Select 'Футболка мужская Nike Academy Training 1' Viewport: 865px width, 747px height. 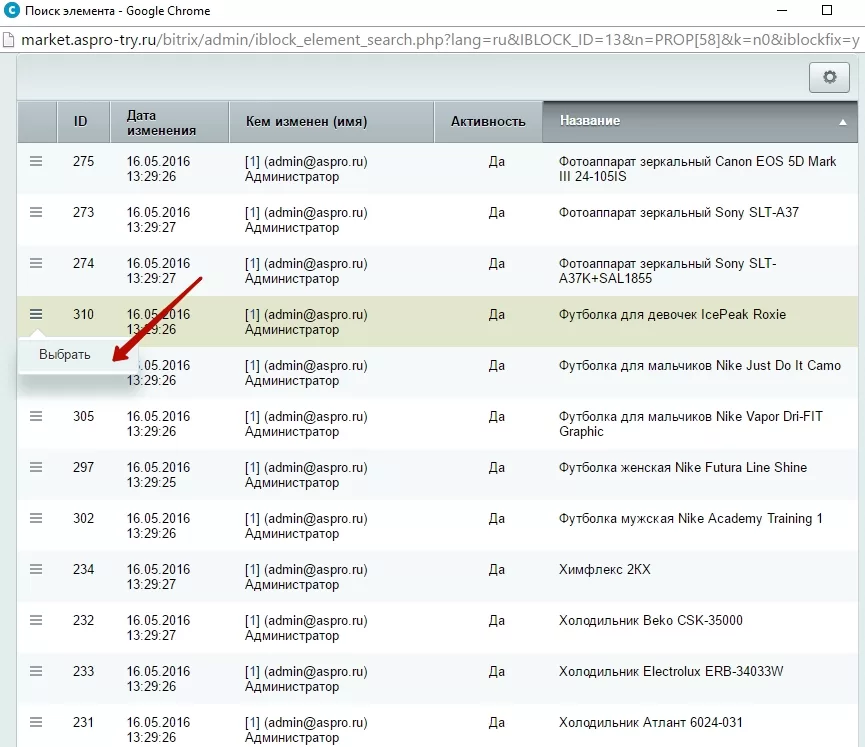pyautogui.click(x=691, y=519)
